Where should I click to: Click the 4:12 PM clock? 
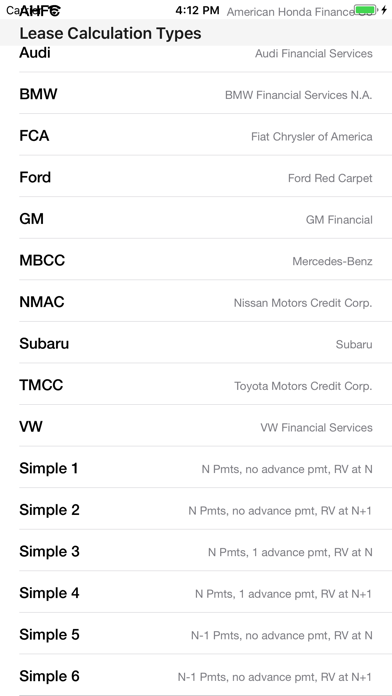coord(197,10)
